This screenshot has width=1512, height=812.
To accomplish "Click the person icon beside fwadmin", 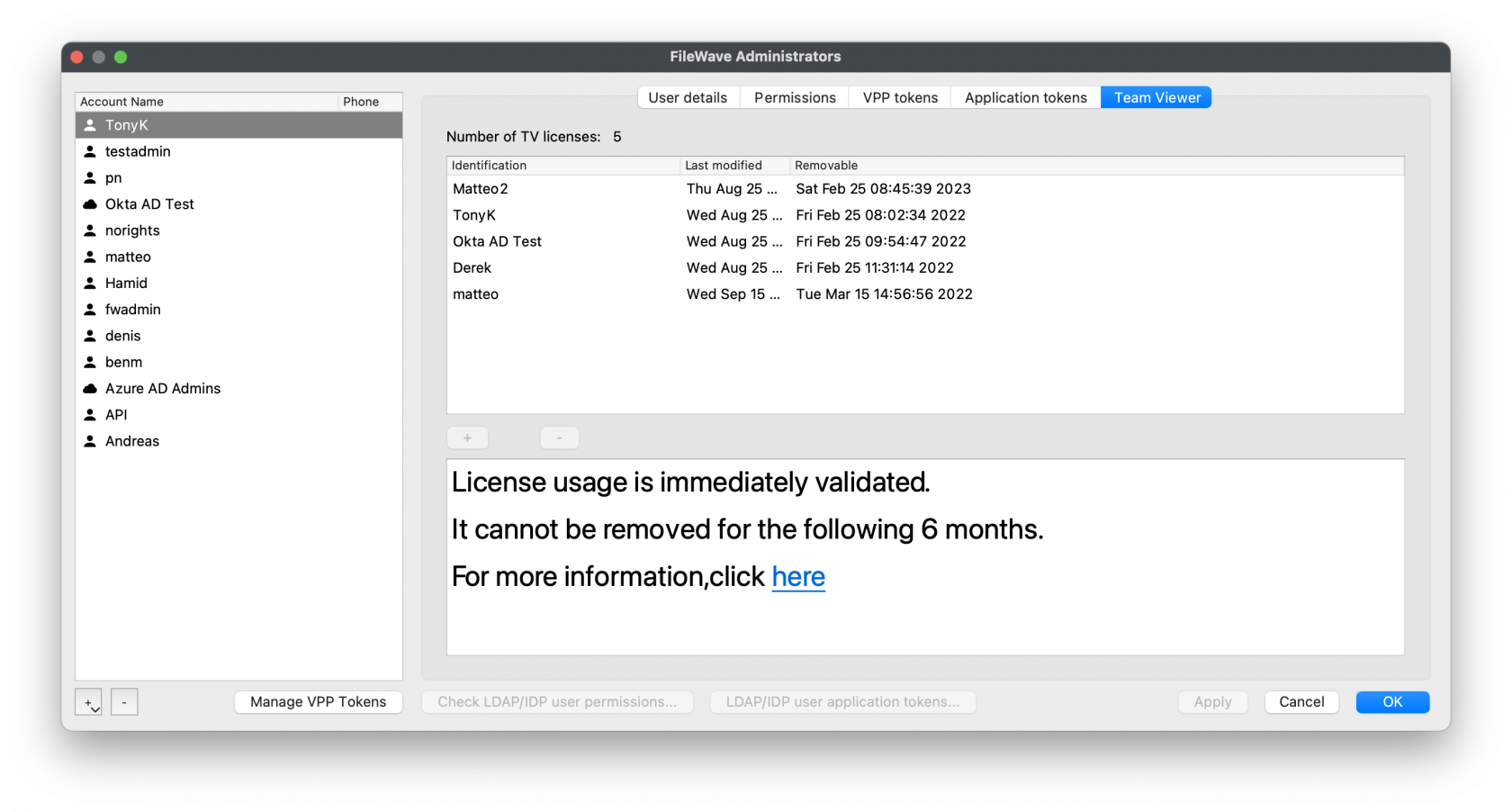I will click(90, 309).
